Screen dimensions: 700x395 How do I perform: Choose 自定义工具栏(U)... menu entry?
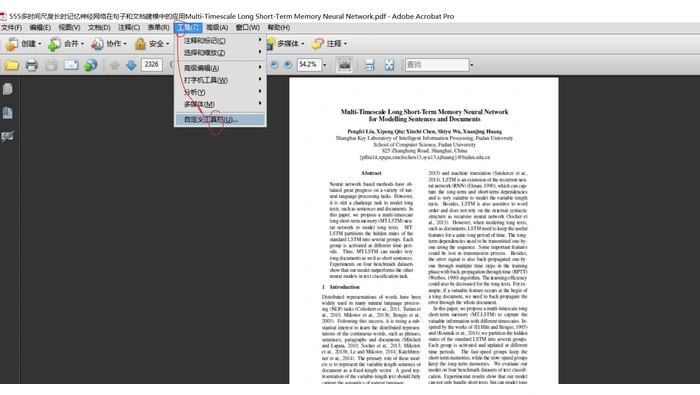[x=221, y=120]
